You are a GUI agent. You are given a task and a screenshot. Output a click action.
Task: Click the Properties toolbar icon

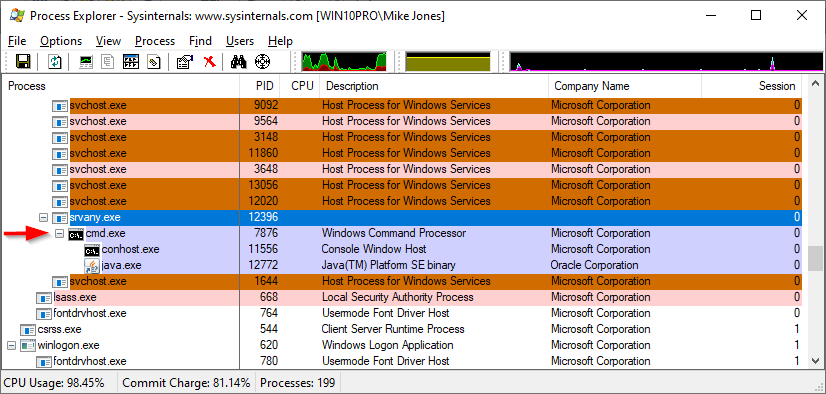pos(185,62)
